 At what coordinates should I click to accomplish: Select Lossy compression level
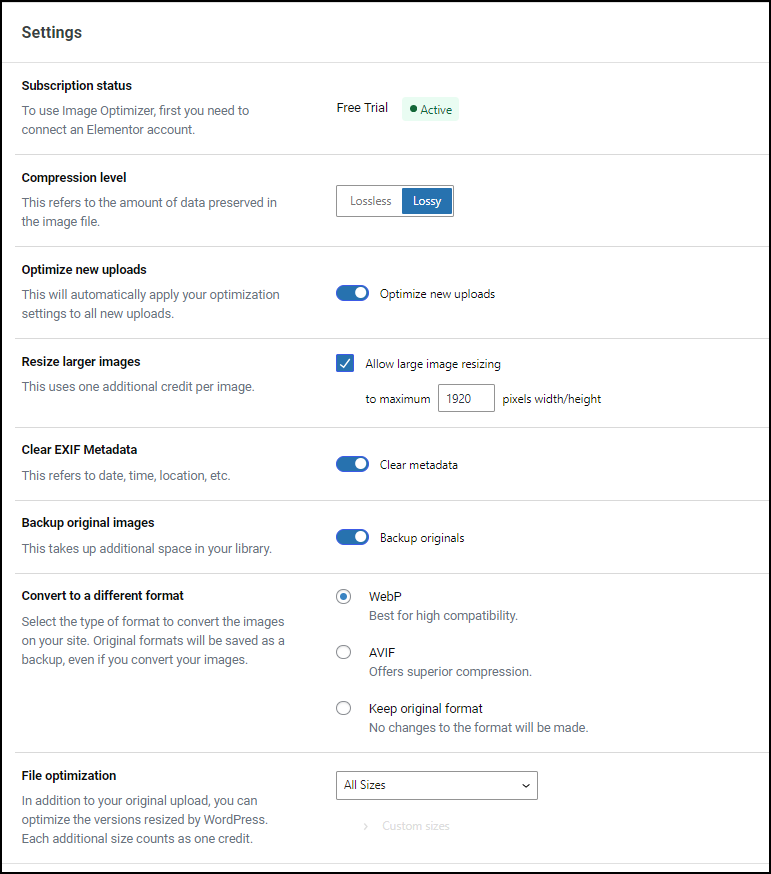[427, 201]
